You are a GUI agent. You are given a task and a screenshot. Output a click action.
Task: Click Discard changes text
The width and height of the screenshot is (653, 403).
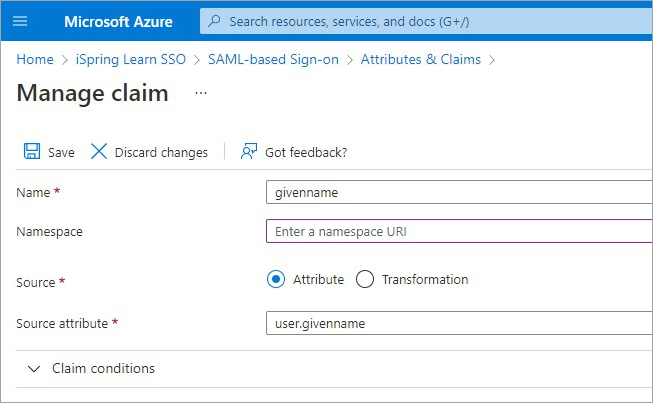[161, 152]
